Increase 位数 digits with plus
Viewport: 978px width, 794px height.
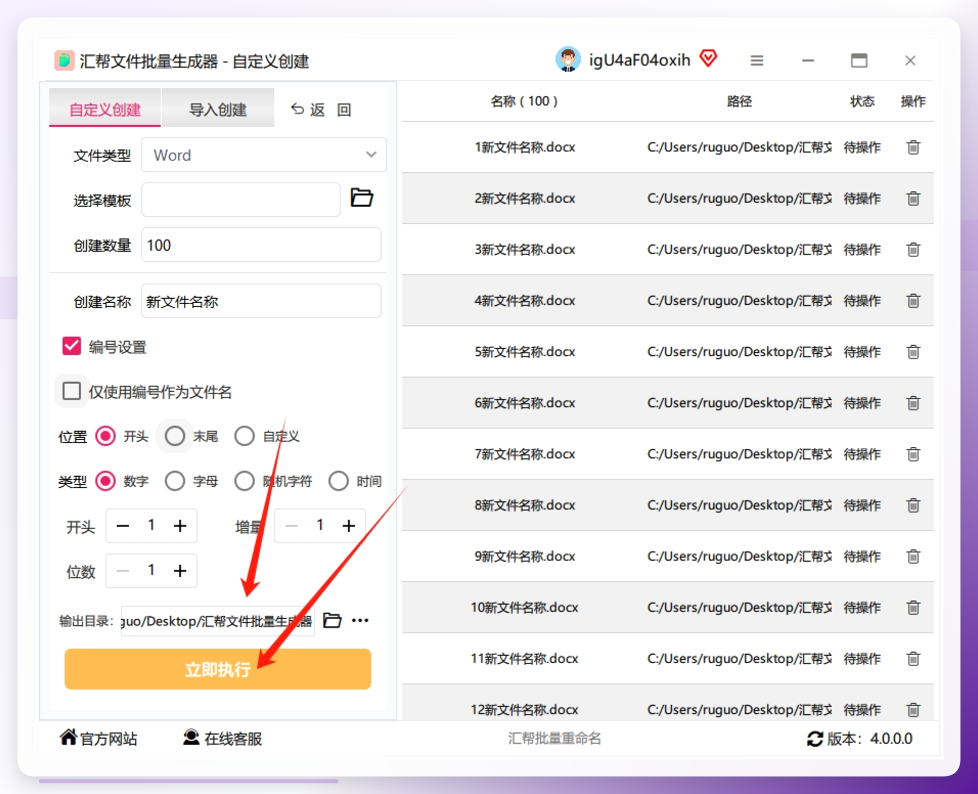(180, 571)
